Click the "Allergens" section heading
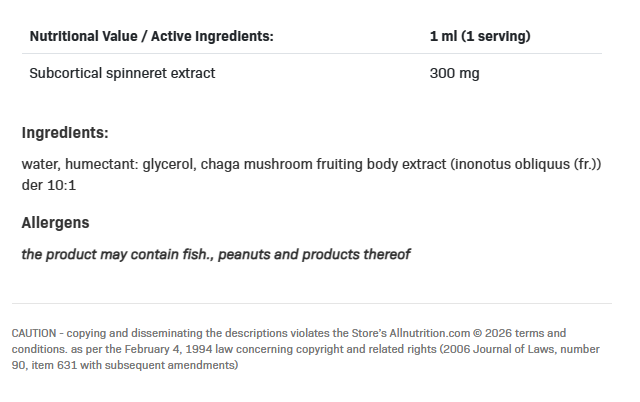This screenshot has height=402, width=640. click(56, 222)
